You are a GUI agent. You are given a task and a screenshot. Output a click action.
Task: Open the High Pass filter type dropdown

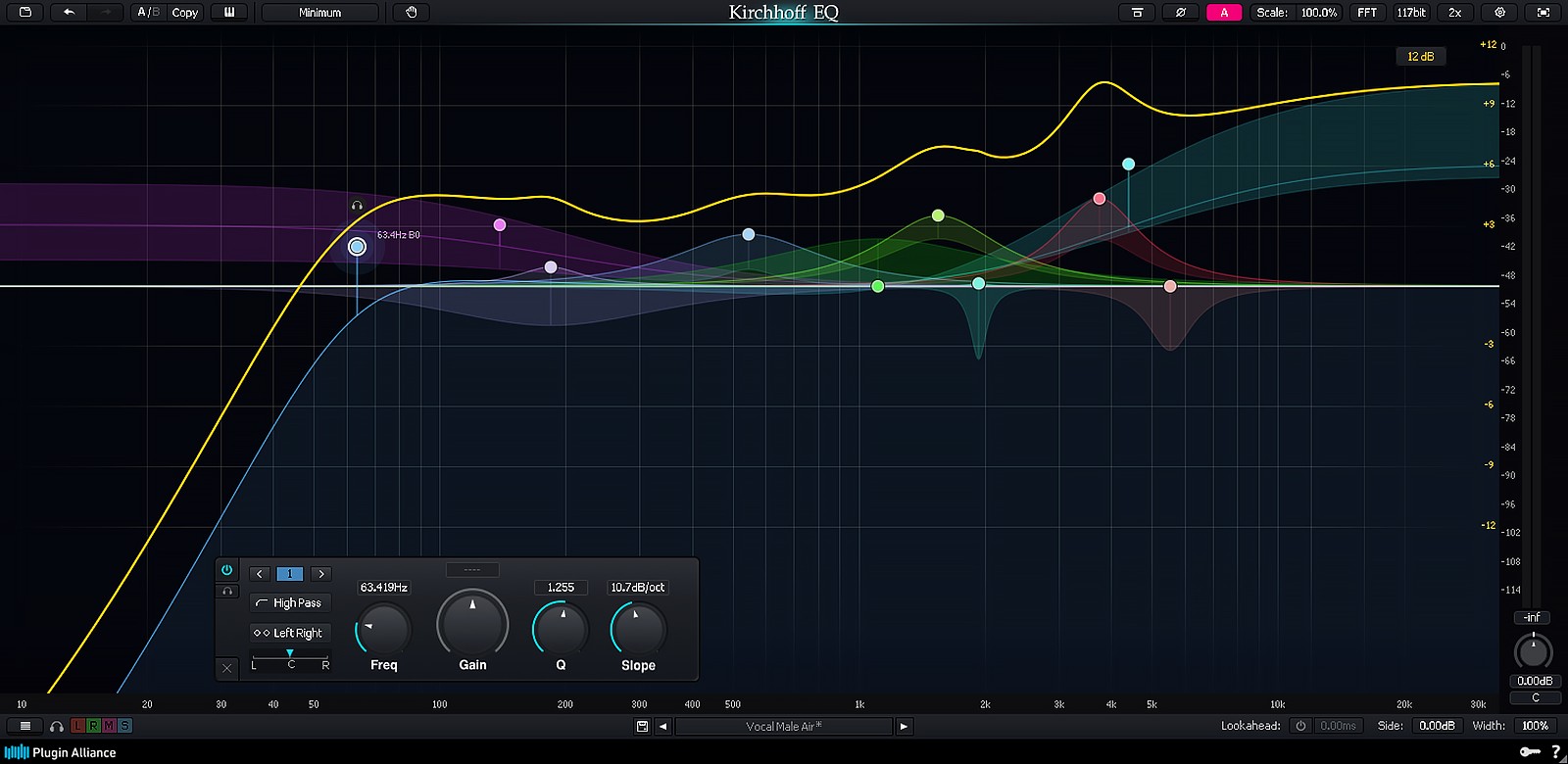coord(290,603)
